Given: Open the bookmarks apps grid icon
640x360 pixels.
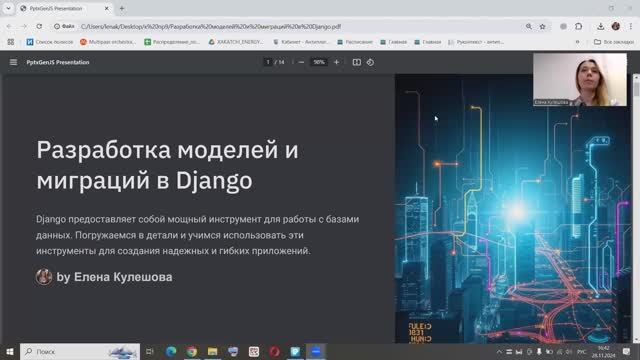Looking at the screenshot, I should coord(11,42).
